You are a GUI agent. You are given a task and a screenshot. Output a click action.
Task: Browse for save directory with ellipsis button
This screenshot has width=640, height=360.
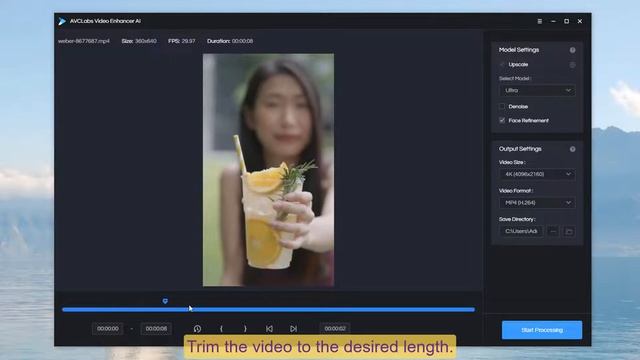click(553, 231)
